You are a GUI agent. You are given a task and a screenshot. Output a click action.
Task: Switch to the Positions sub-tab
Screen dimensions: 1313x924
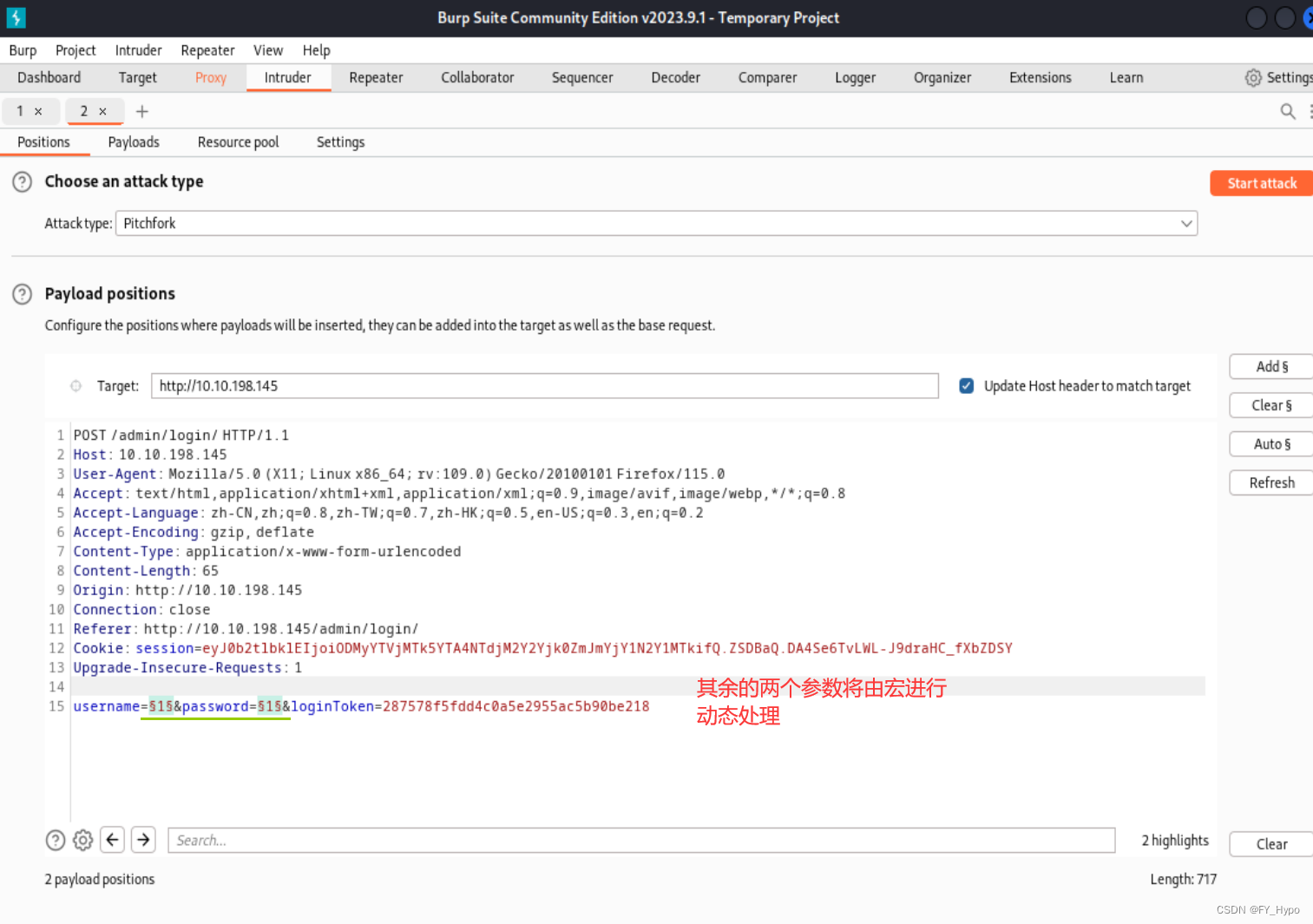(43, 142)
